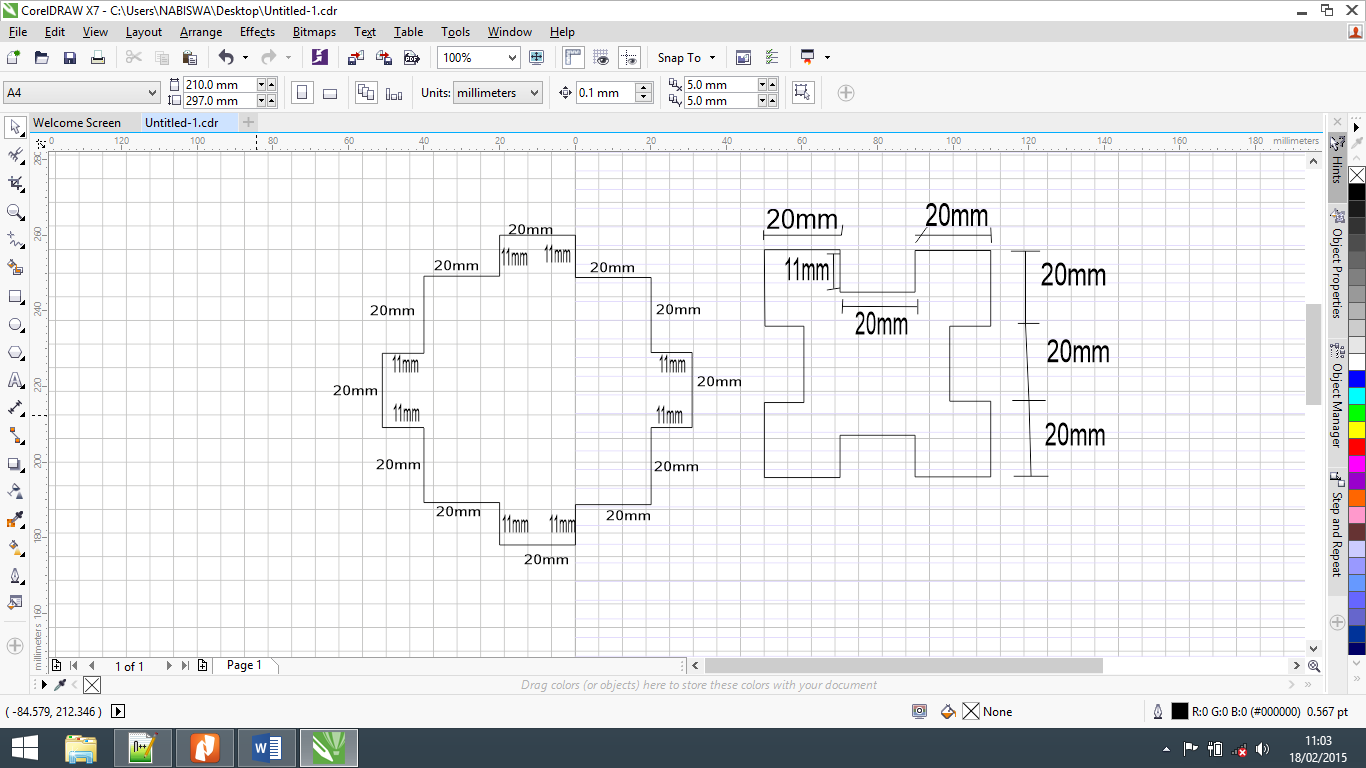Toggle Show Rulers
1366x768 pixels.
pos(573,58)
